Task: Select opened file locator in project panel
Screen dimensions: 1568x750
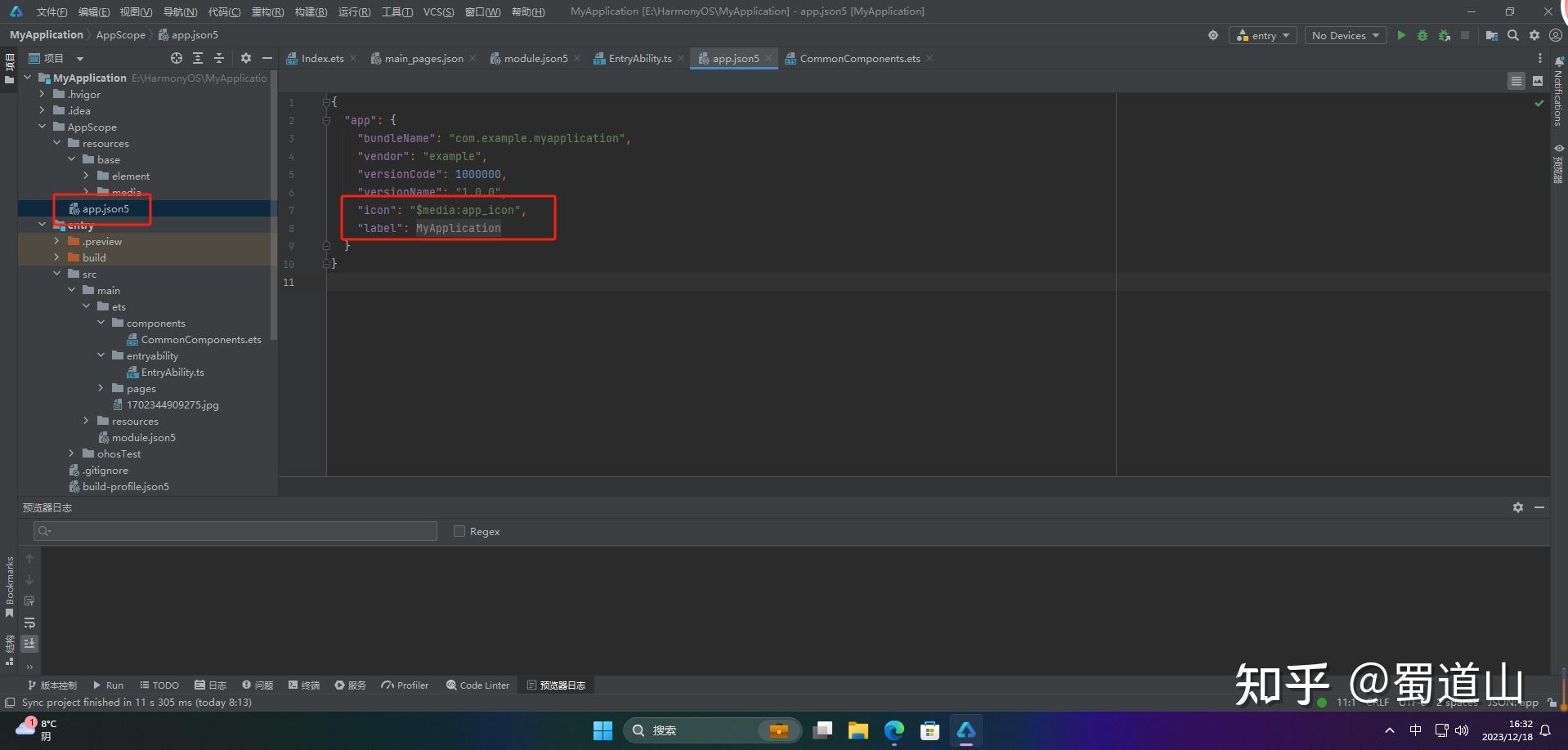Action: pyautogui.click(x=177, y=58)
